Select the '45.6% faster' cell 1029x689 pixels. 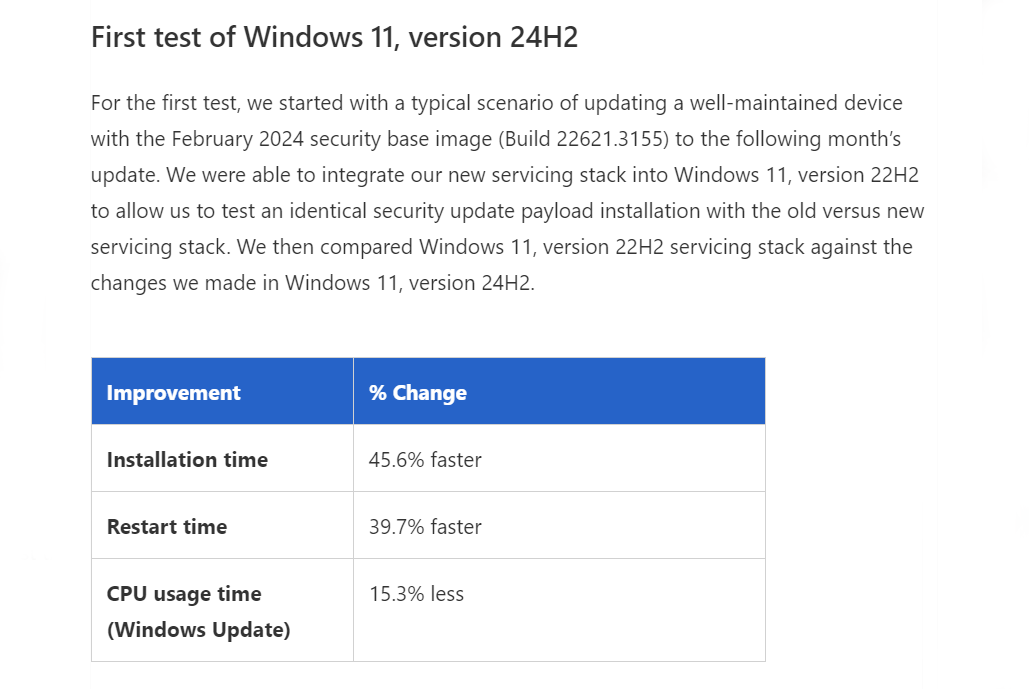tap(559, 459)
